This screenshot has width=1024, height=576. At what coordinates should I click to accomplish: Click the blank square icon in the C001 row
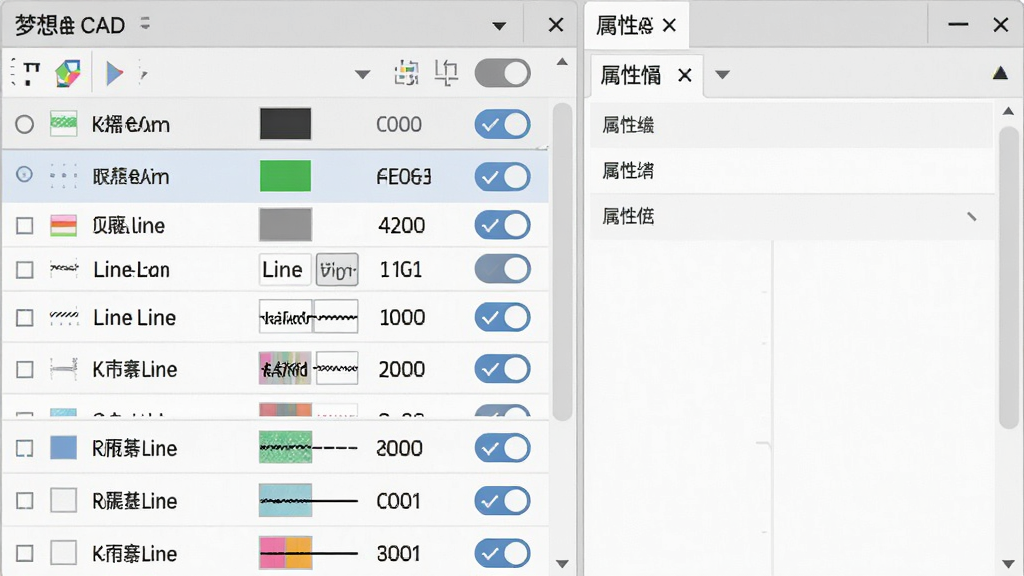[x=63, y=500]
